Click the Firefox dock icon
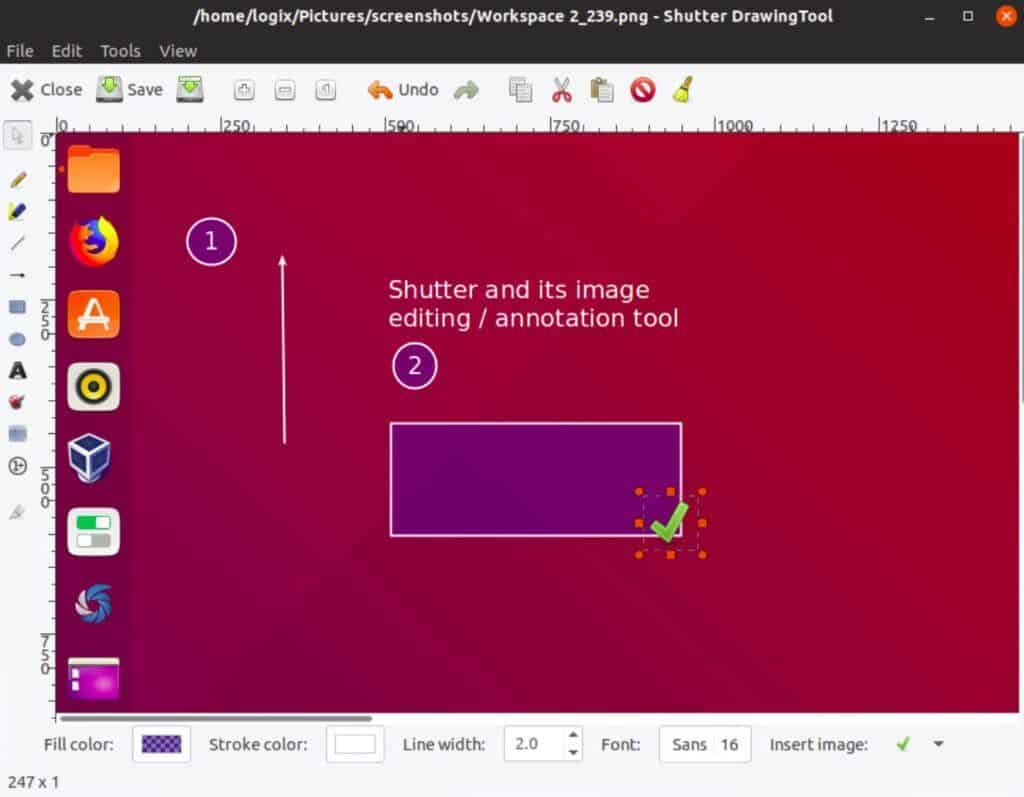 (93, 242)
